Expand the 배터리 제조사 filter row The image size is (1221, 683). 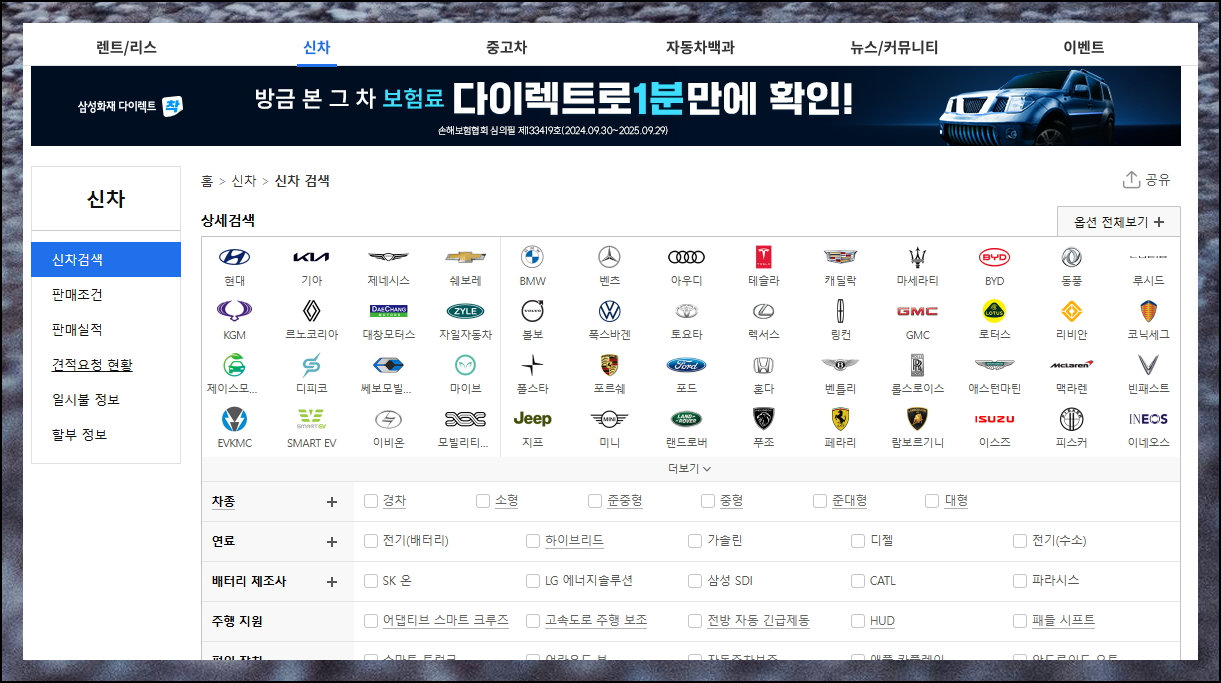332,581
